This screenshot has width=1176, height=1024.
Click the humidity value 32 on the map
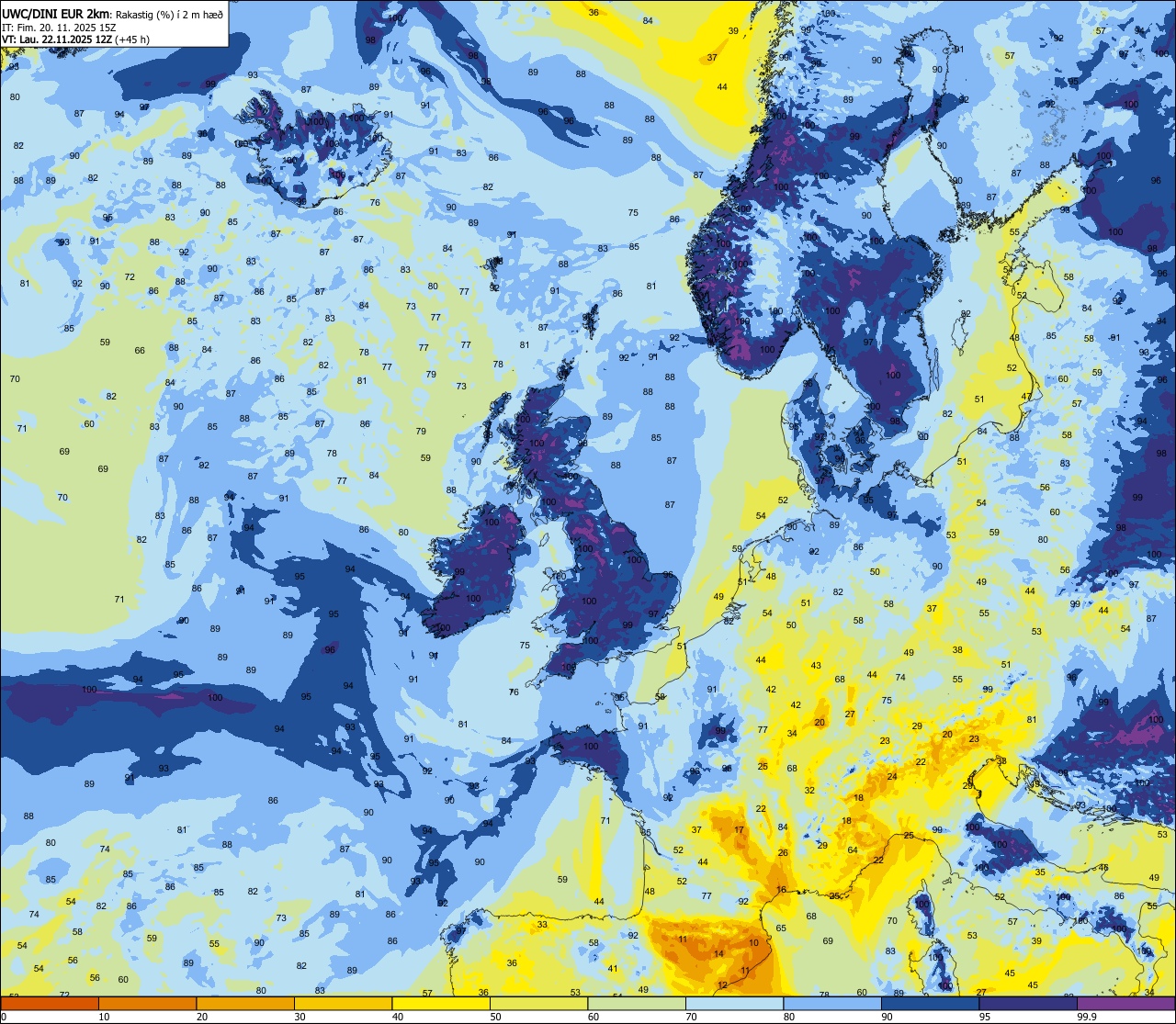(x=809, y=790)
